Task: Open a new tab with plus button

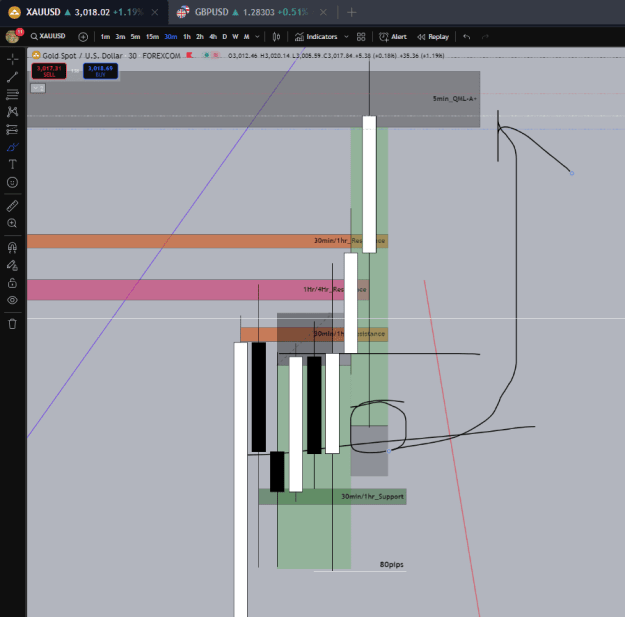Action: pos(352,12)
